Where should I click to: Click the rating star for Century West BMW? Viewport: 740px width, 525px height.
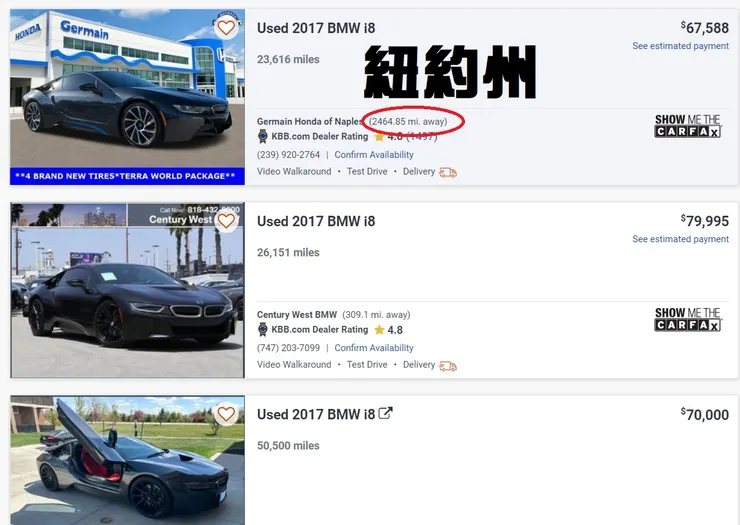coord(379,330)
